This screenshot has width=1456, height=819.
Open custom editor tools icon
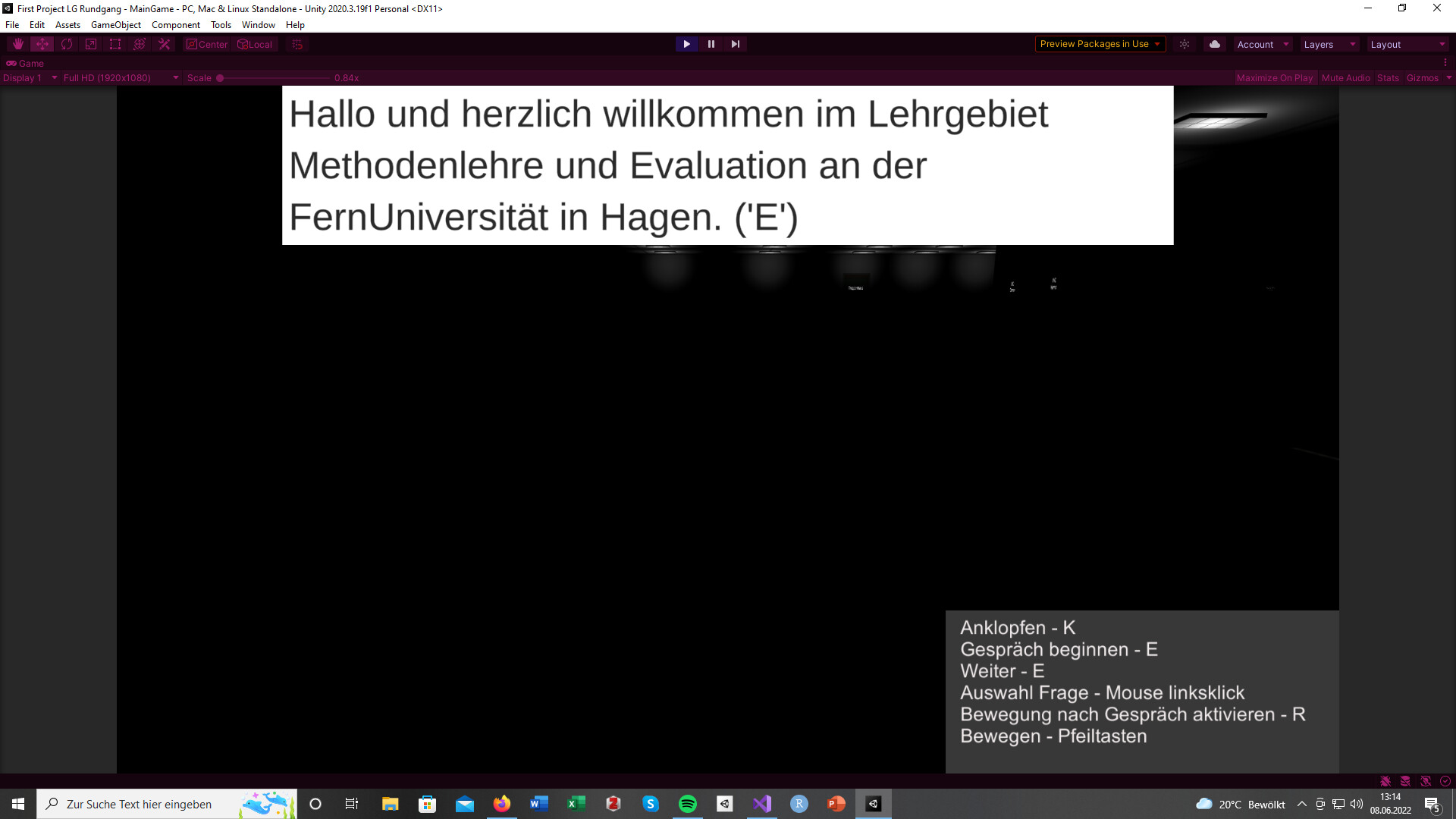click(x=164, y=44)
